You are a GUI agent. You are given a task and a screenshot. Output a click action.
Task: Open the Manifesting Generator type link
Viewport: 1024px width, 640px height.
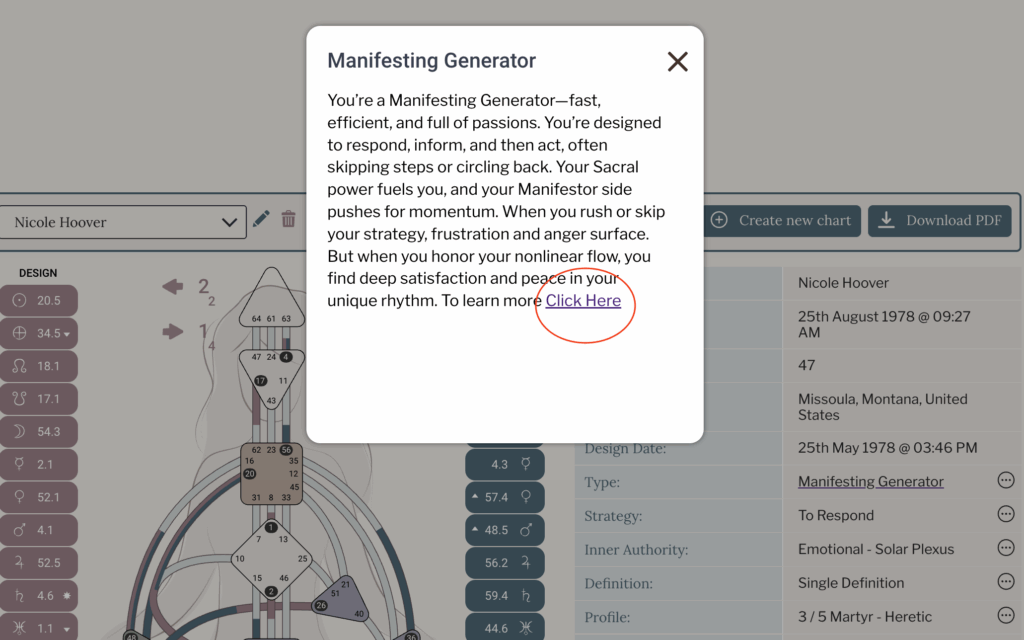[x=870, y=482]
